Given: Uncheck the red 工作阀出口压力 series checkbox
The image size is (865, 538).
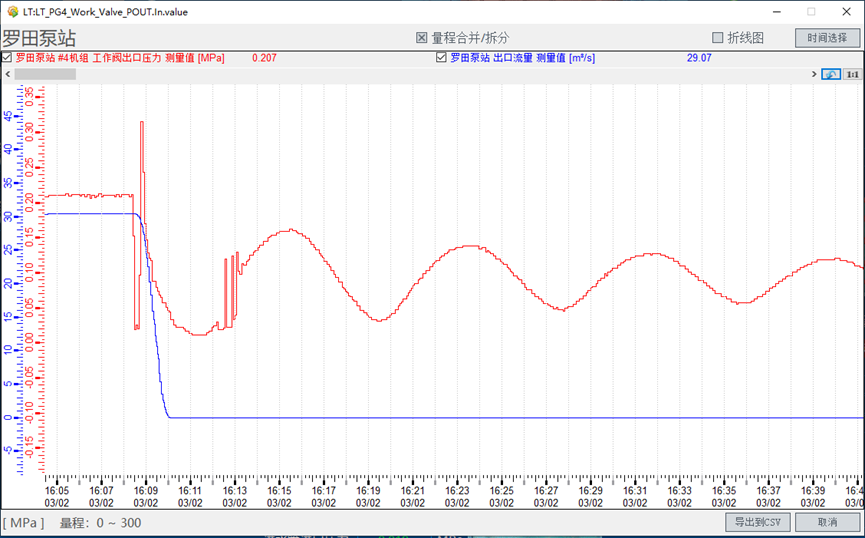Looking at the screenshot, I should point(7,58).
